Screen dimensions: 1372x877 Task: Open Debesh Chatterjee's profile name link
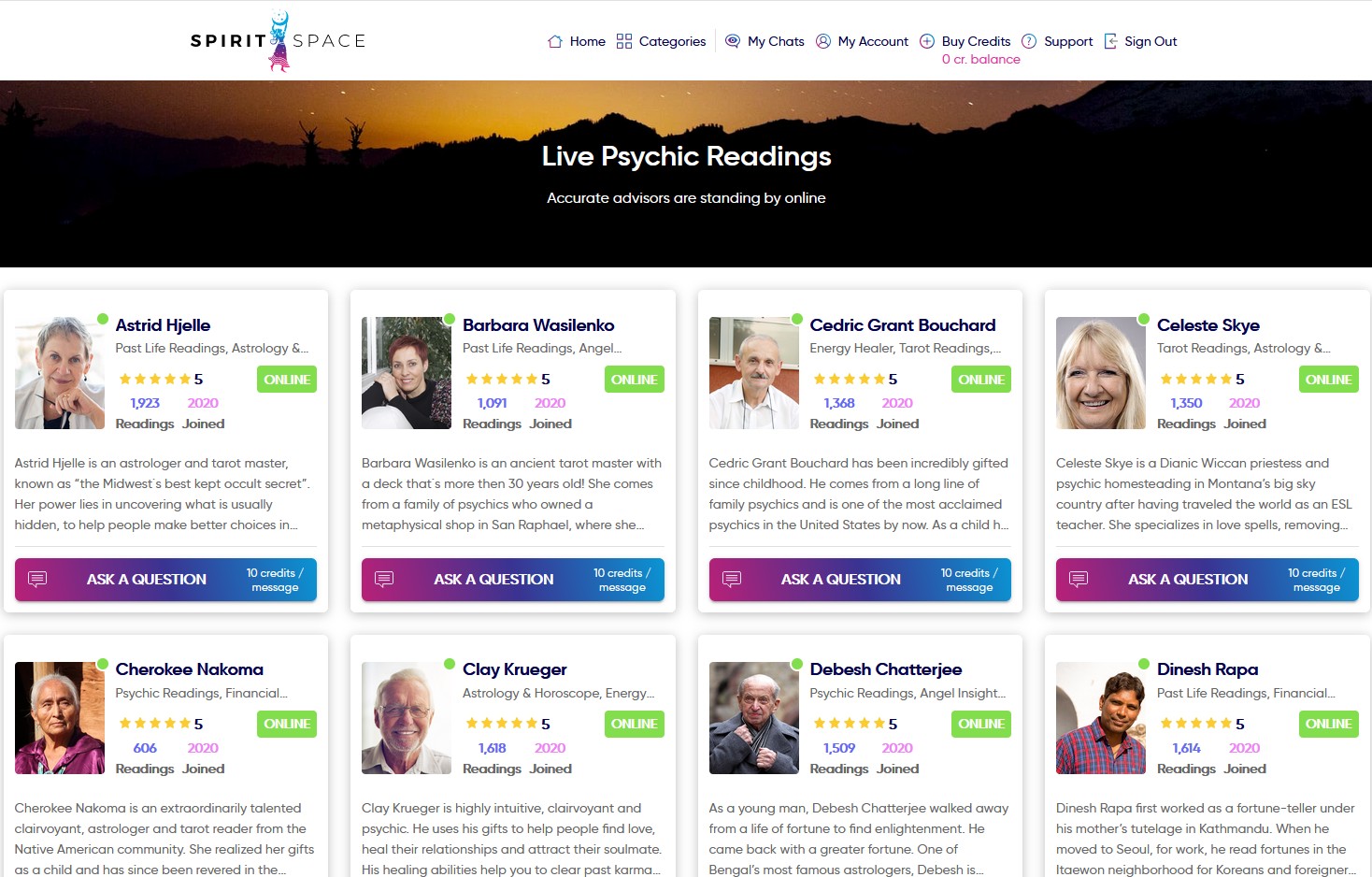click(x=886, y=669)
